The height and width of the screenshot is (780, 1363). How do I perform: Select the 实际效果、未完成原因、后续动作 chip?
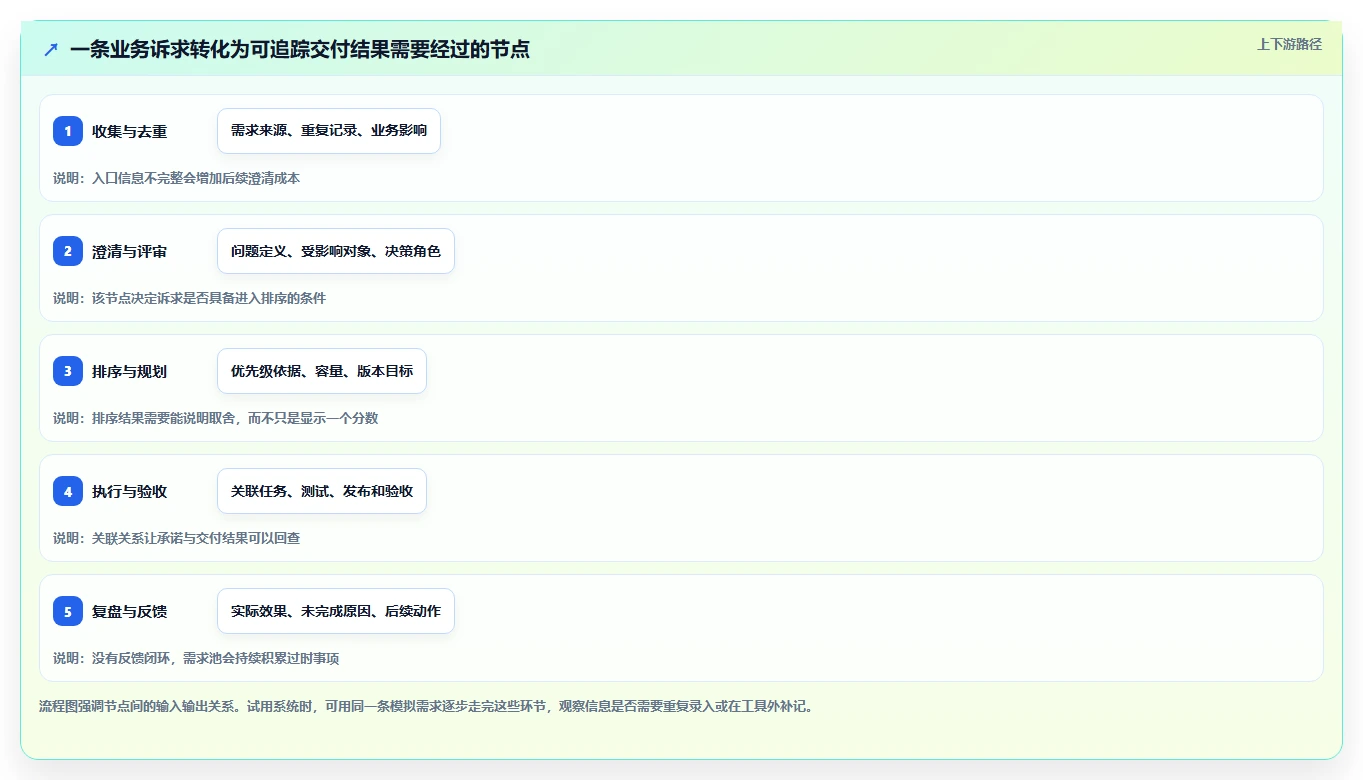pyautogui.click(x=336, y=611)
